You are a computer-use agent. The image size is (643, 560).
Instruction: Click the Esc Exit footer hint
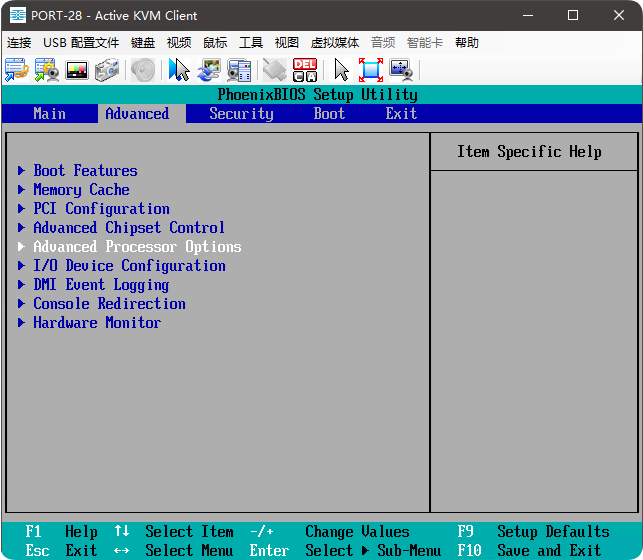pyautogui.click(x=62, y=551)
